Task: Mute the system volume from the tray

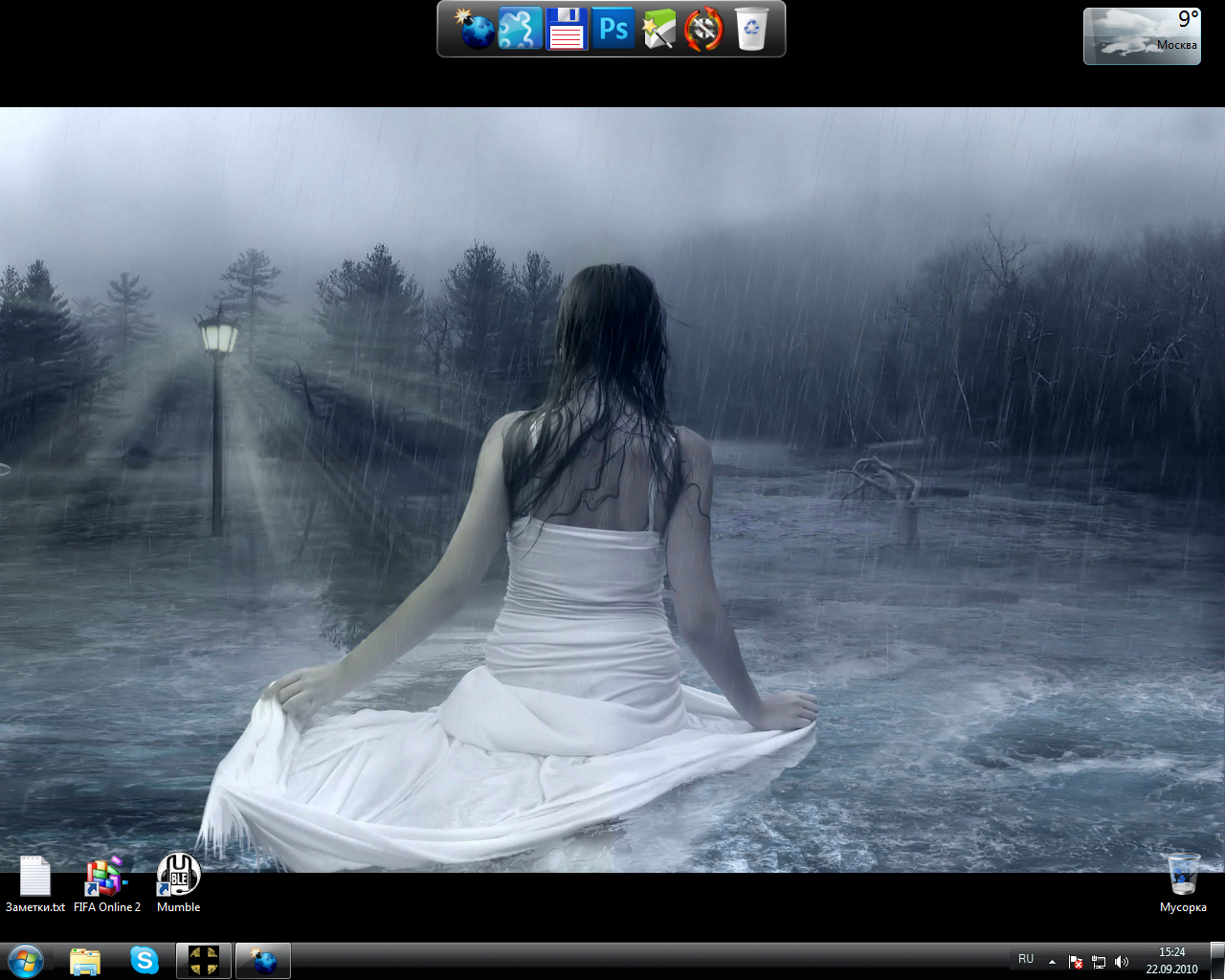Action: (x=1123, y=961)
